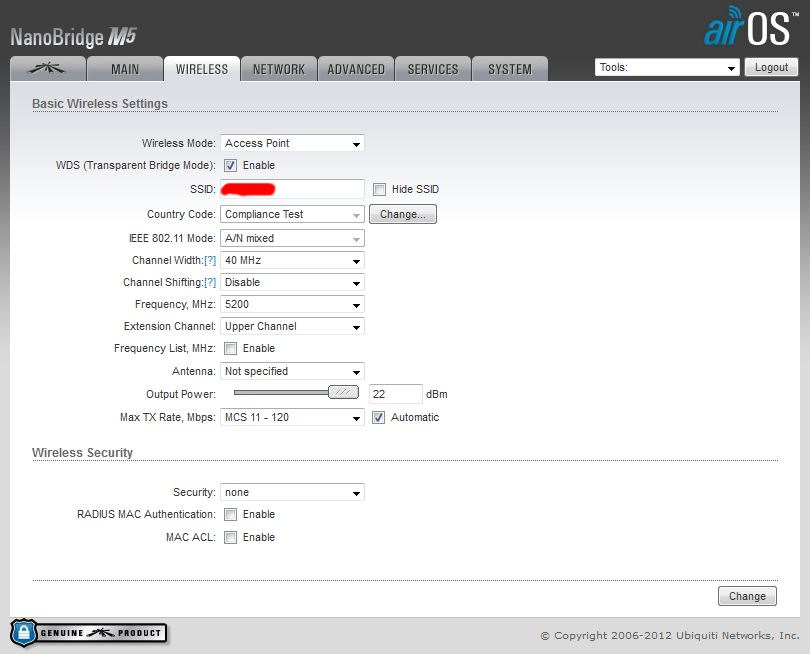Switch to the MAIN tab
The image size is (810, 654).
click(x=125, y=69)
